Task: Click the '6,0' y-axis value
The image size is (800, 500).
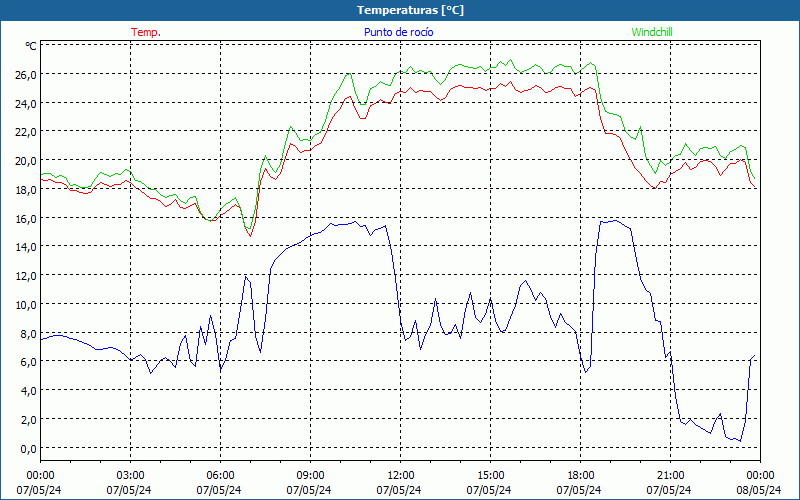Action: [29, 362]
